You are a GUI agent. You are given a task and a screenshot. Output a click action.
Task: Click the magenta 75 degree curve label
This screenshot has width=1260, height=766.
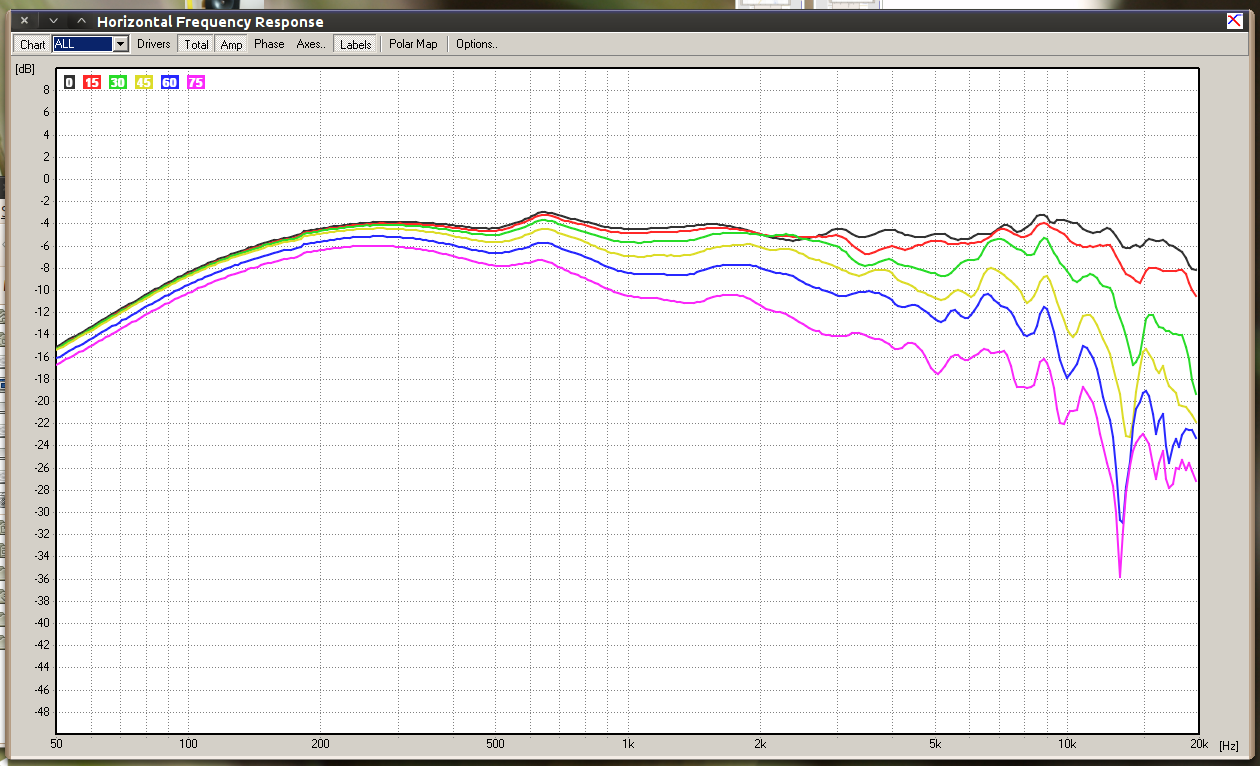[x=196, y=82]
